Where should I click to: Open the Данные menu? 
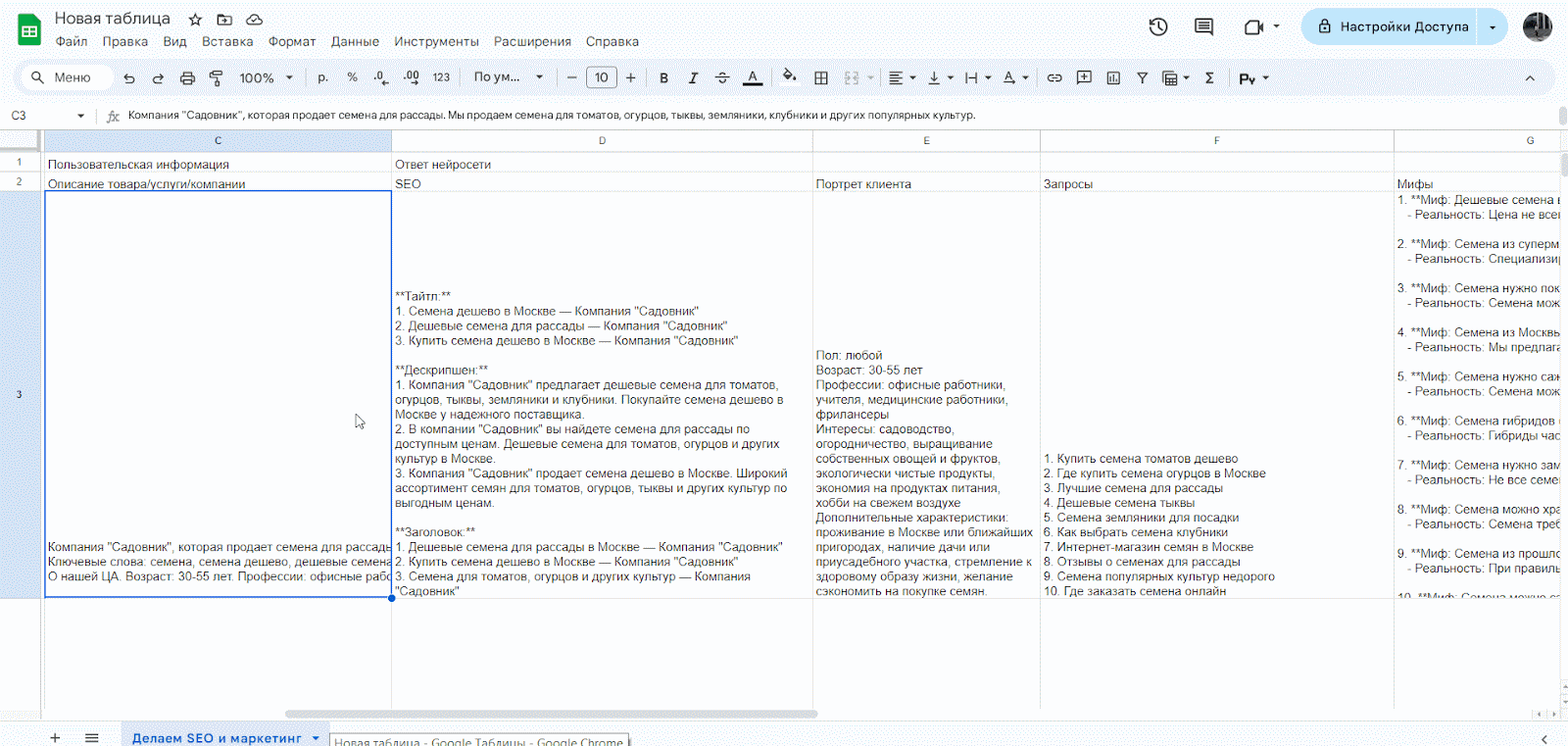coord(355,42)
